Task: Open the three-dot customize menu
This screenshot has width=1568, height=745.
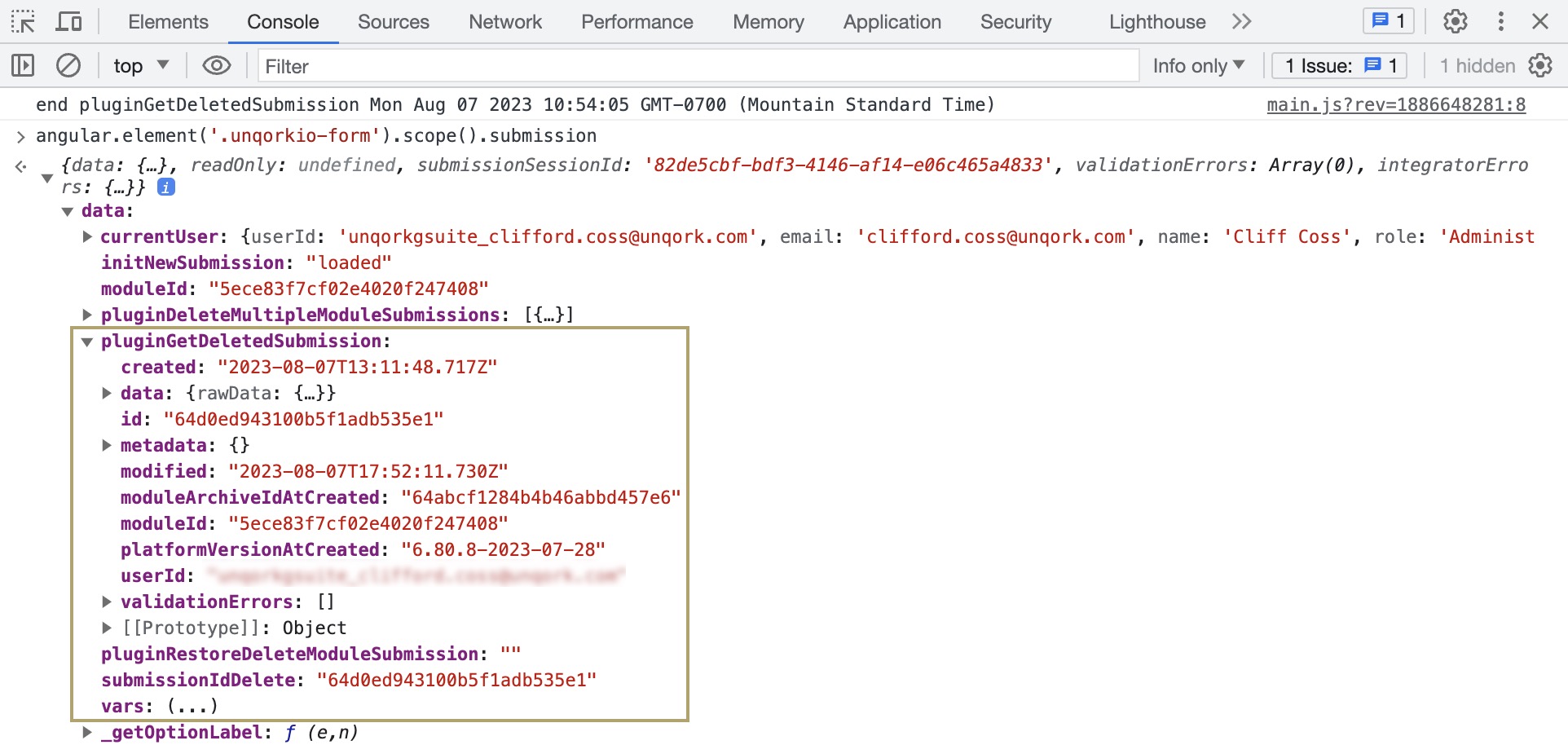Action: point(1500,21)
